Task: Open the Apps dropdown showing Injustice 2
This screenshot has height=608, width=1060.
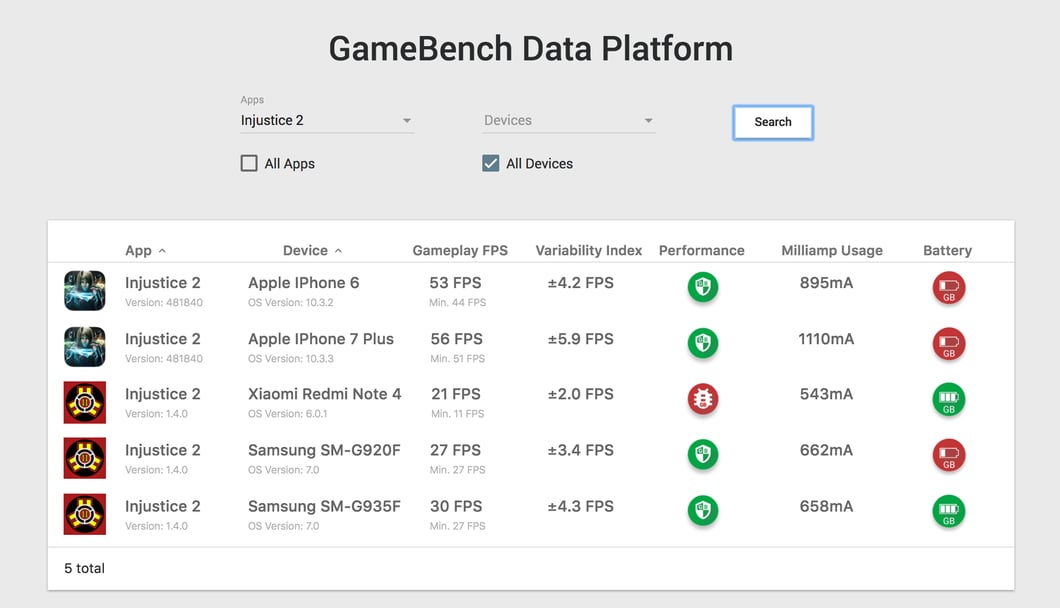Action: [325, 120]
